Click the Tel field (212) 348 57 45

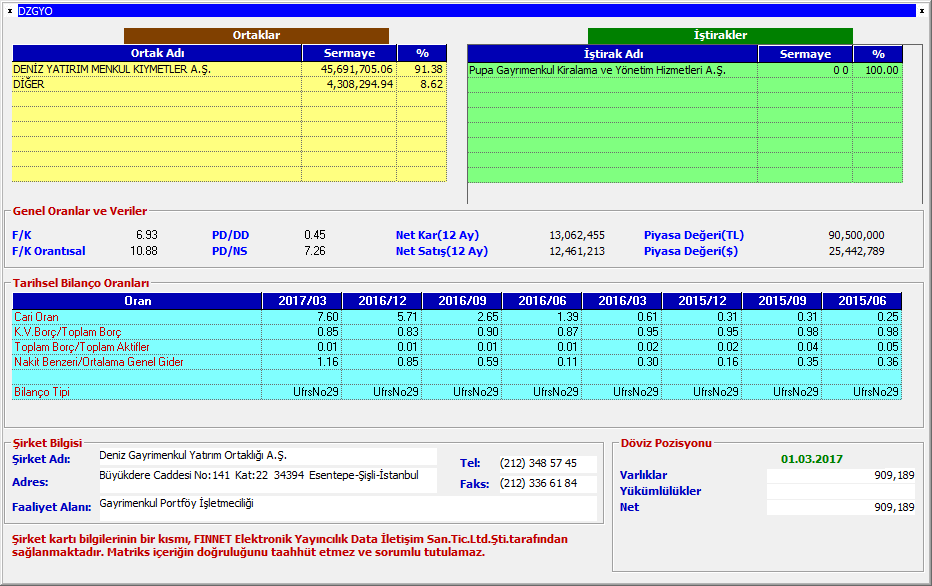[x=547, y=463]
